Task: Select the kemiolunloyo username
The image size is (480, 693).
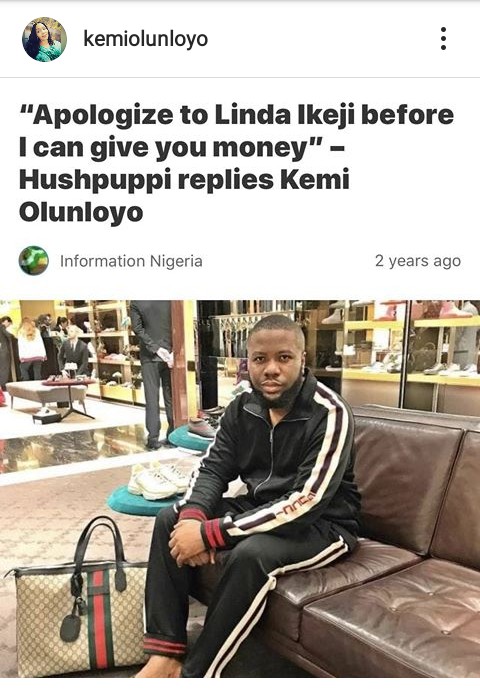Action: click(145, 39)
